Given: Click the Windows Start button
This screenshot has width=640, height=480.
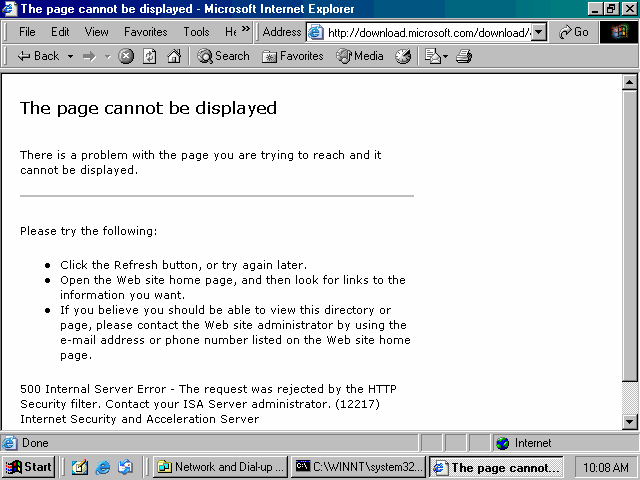Looking at the screenshot, I should (28, 467).
